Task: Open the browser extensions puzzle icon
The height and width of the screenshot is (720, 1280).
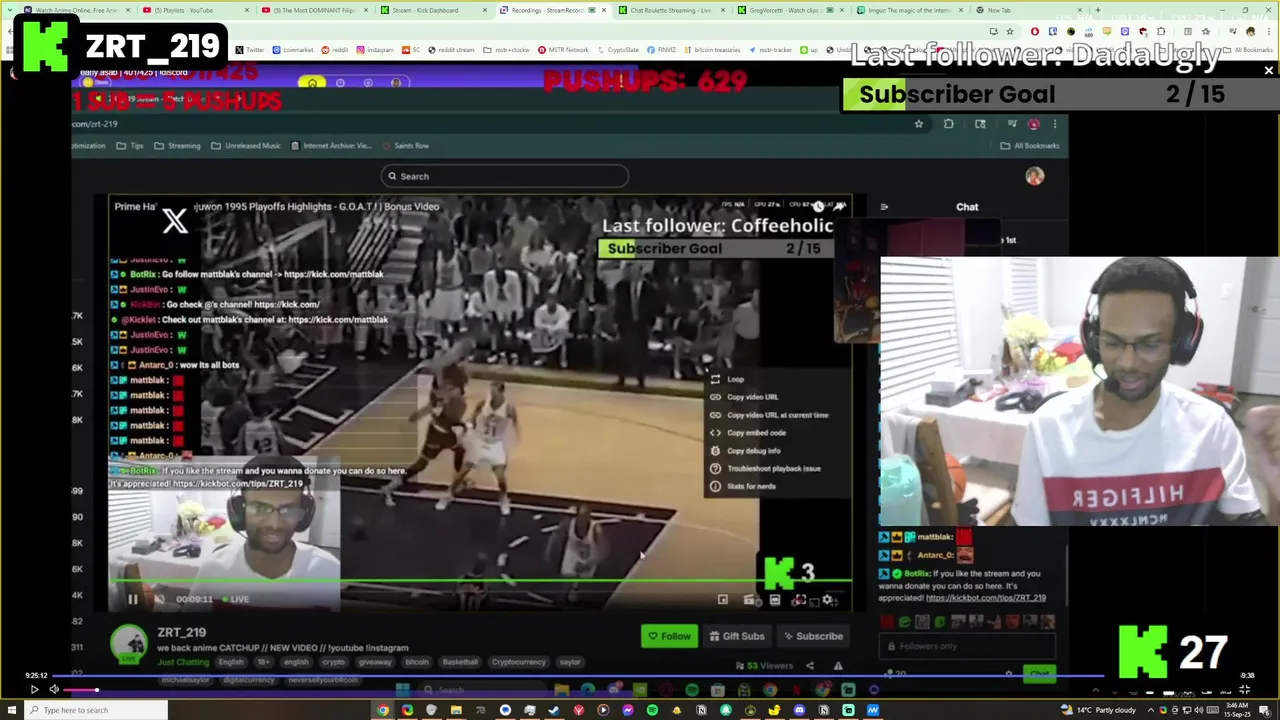Action: coord(949,124)
